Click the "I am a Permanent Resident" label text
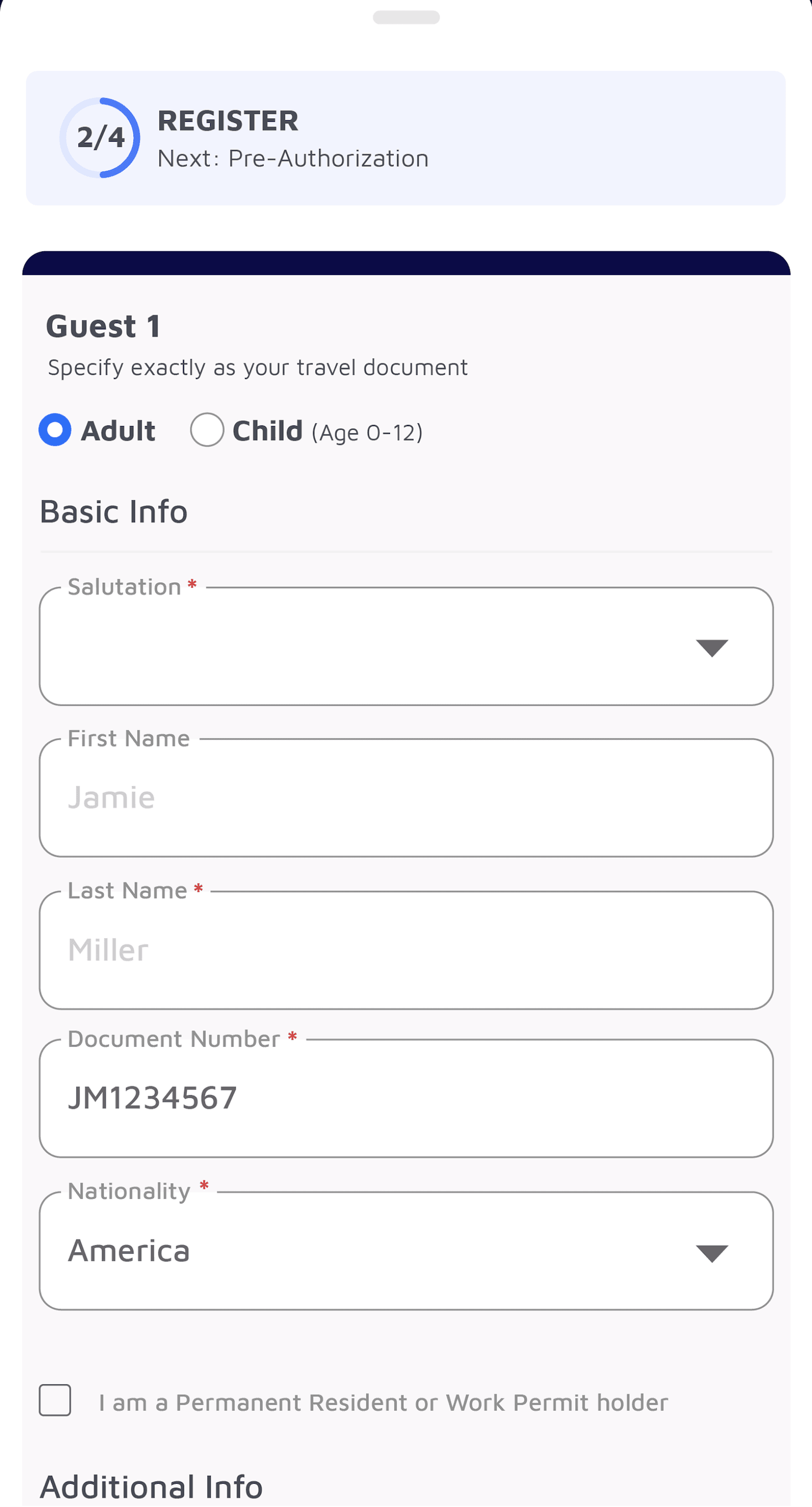The image size is (812, 1507). 383,1402
